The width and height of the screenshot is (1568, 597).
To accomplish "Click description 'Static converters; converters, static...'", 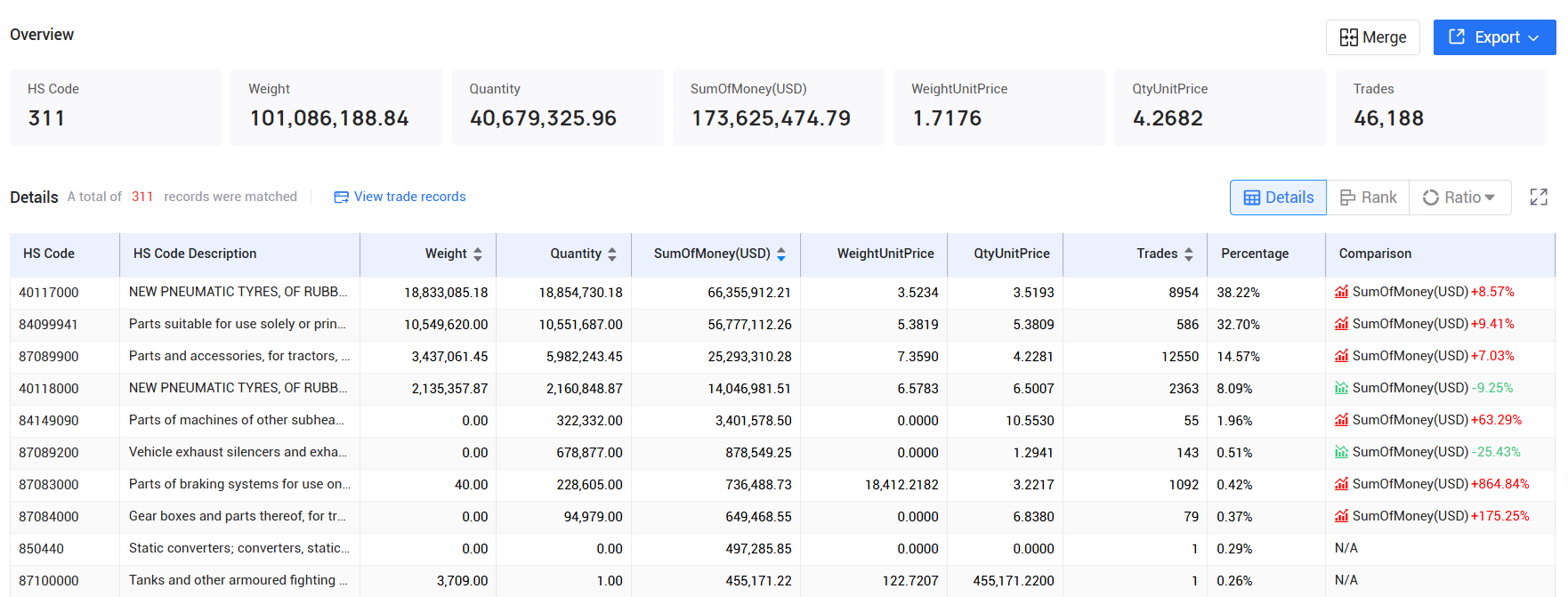I will (239, 548).
